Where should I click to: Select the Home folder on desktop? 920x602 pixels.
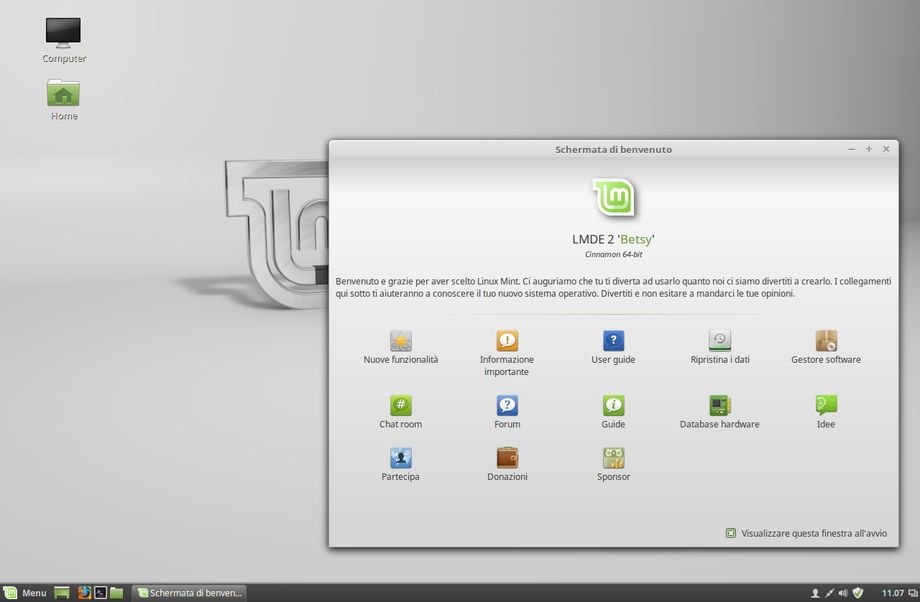coord(64,95)
